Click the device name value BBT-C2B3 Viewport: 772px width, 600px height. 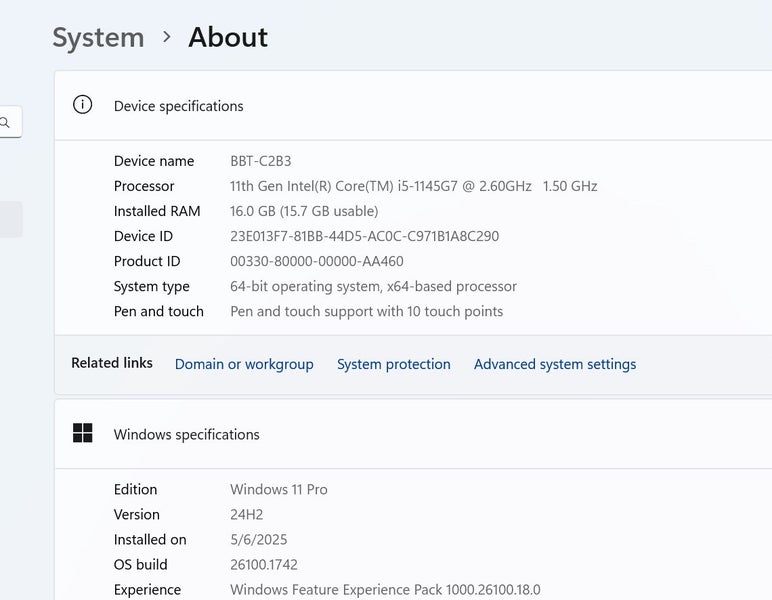[x=260, y=161]
